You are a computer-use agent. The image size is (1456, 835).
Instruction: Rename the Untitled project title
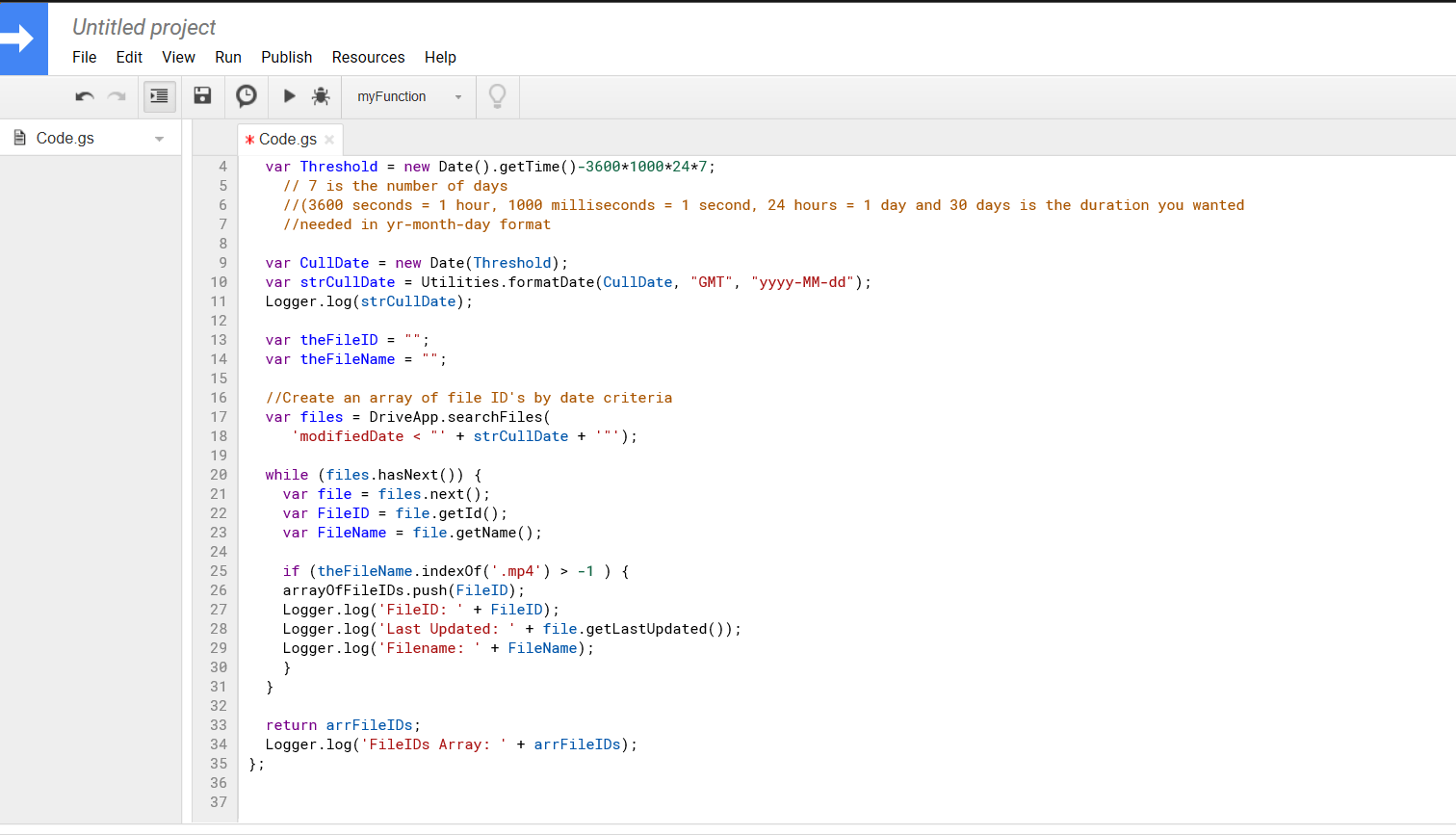point(144,27)
